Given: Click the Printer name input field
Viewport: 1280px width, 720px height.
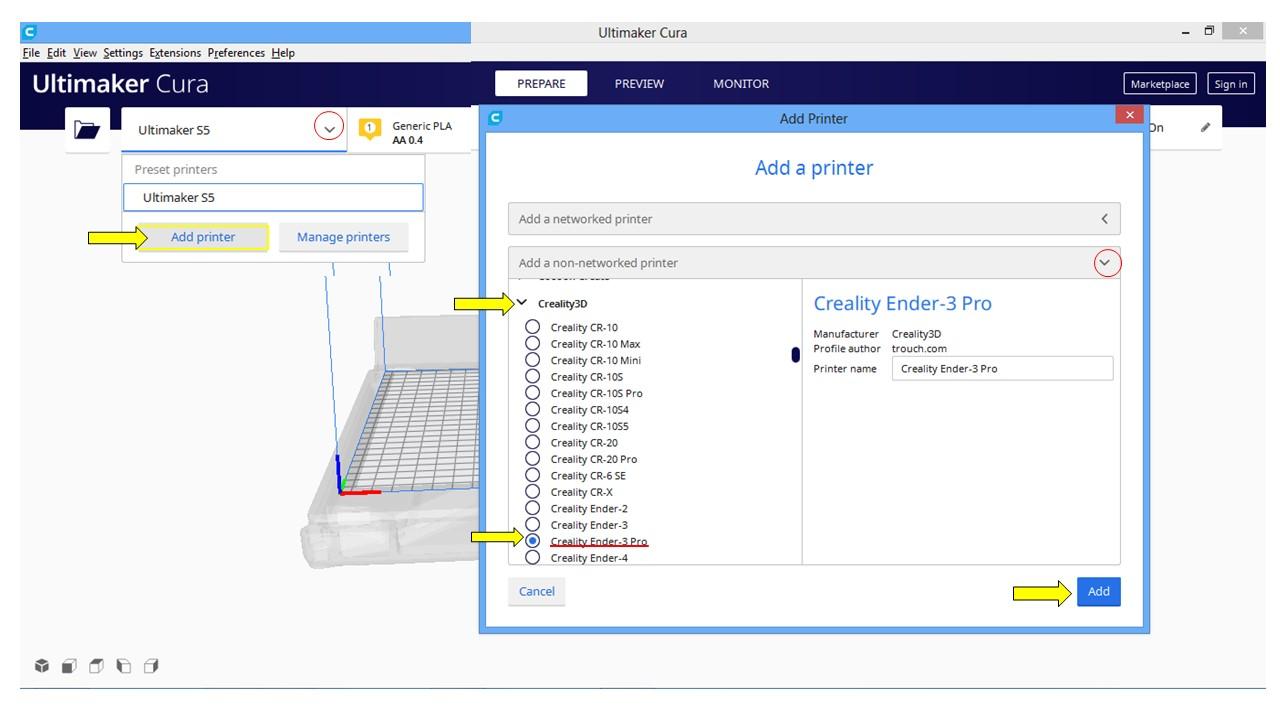Looking at the screenshot, I should coord(1002,368).
